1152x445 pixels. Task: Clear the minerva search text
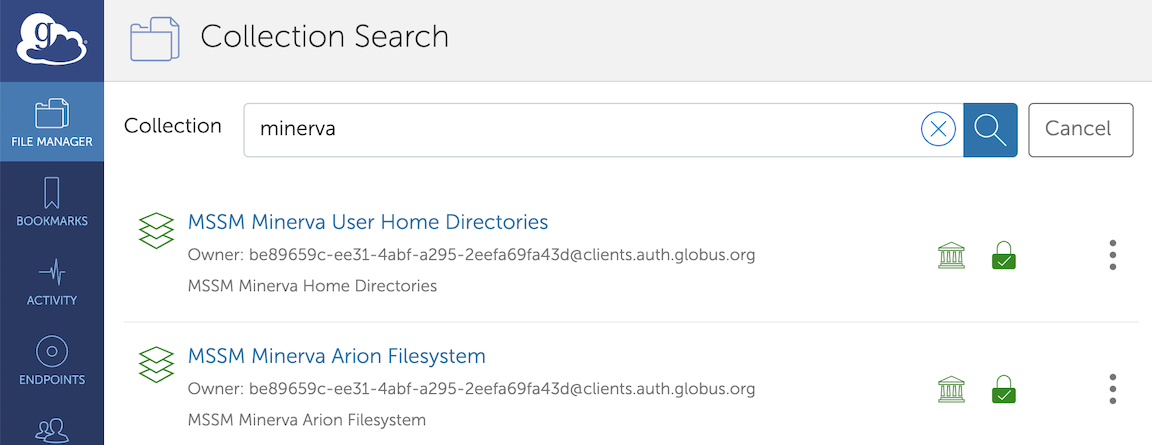937,129
